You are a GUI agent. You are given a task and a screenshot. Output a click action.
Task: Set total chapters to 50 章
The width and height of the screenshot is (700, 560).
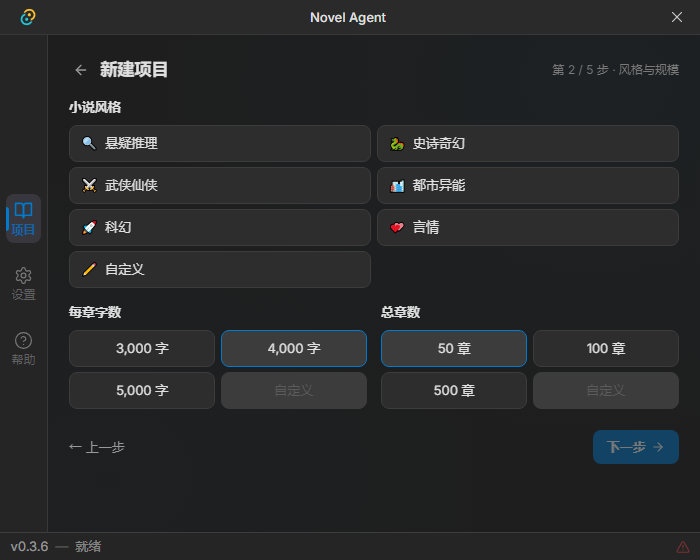point(454,348)
